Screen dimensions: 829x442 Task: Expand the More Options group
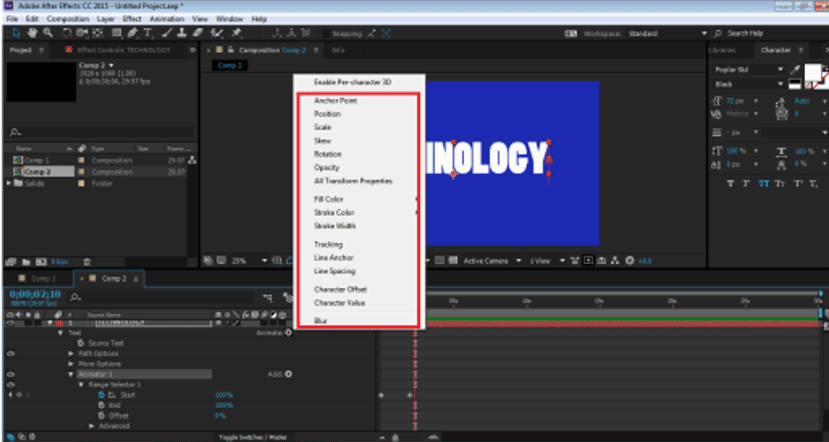[x=71, y=364]
